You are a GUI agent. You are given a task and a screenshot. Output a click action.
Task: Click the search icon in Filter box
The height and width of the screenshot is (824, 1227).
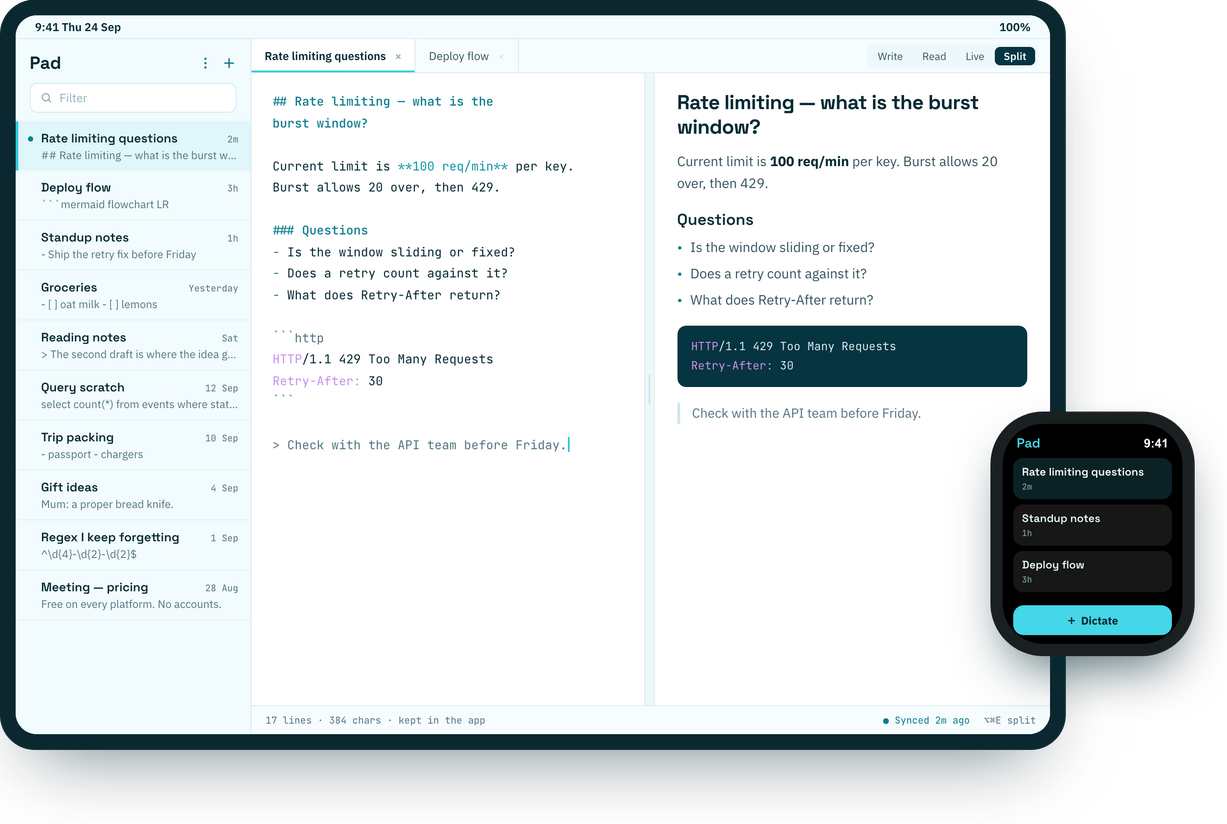click(x=46, y=98)
